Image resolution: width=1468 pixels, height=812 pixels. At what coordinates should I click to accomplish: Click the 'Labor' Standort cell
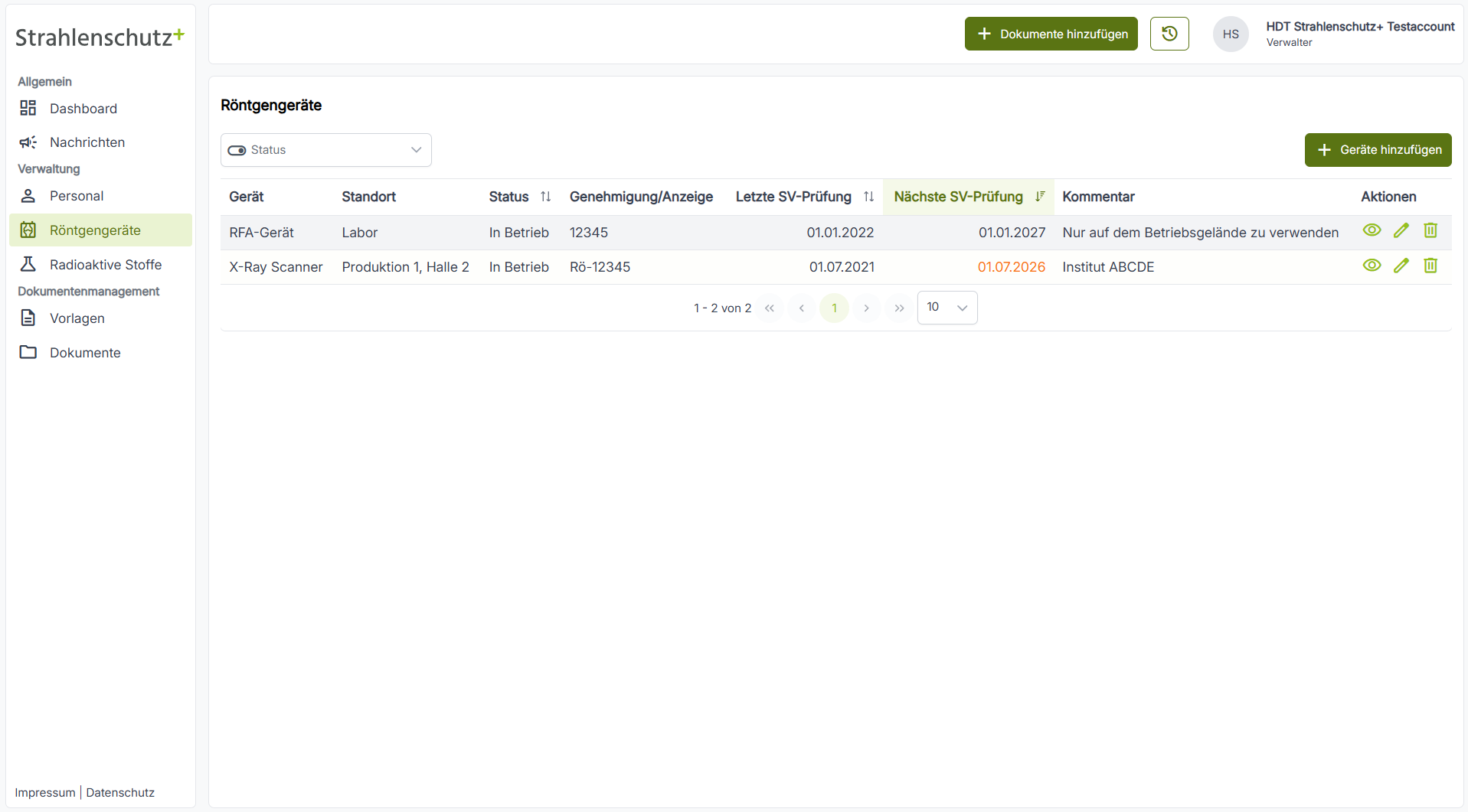(359, 233)
